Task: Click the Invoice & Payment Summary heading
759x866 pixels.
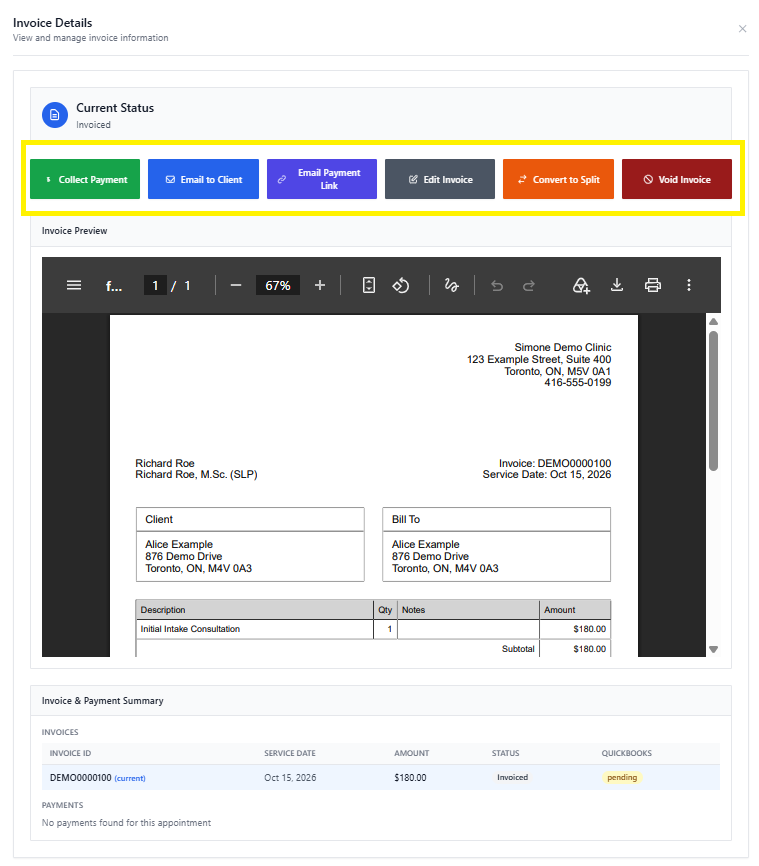Action: coord(103,701)
